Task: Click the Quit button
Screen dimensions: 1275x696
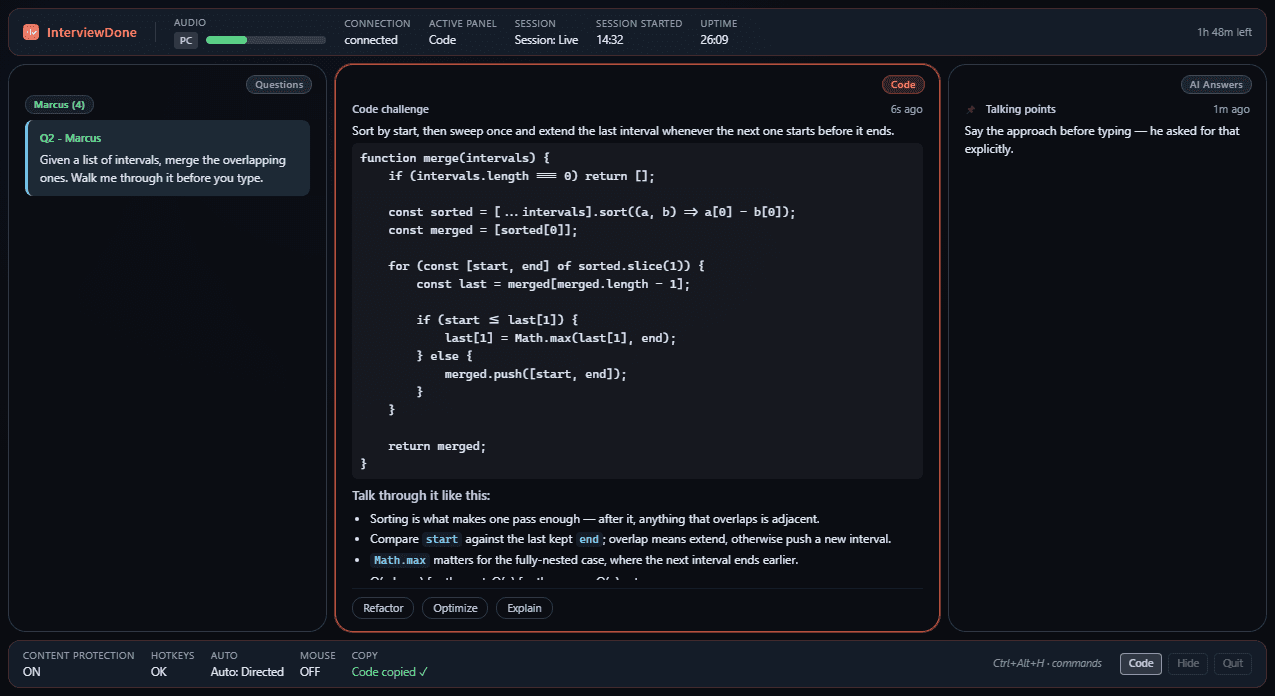Action: tap(1232, 663)
